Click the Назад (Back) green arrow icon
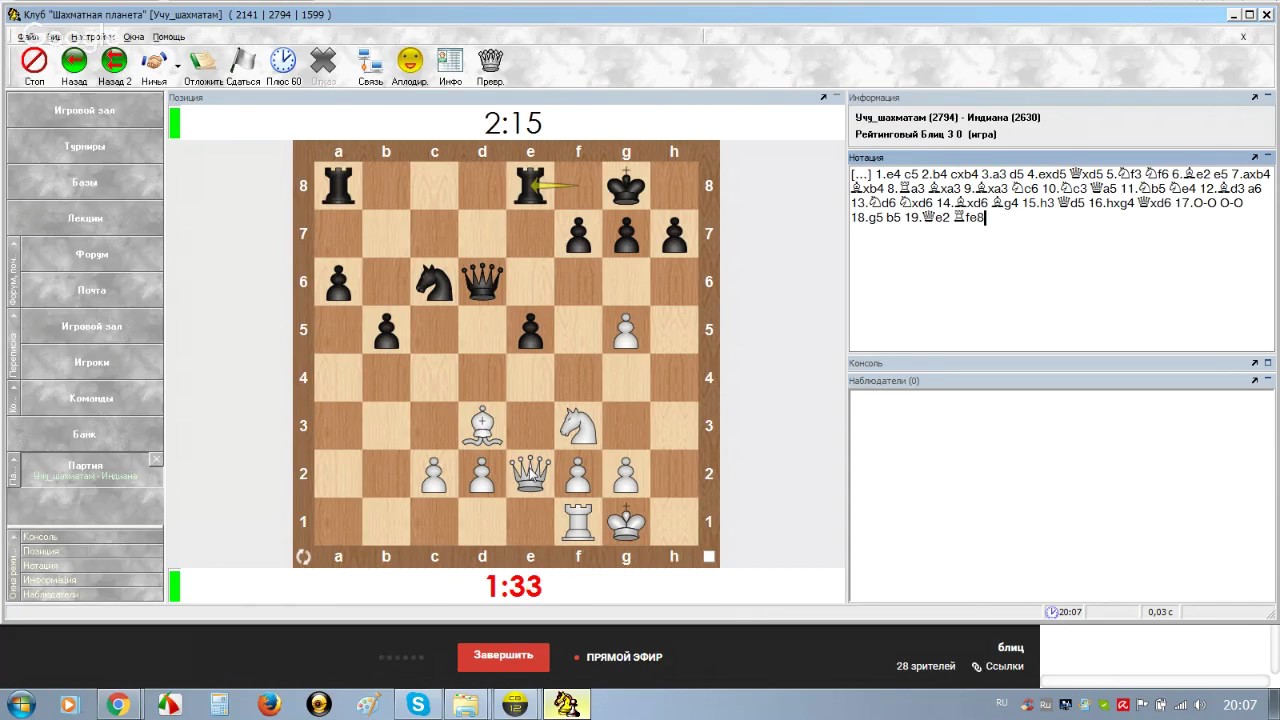 tap(74, 61)
